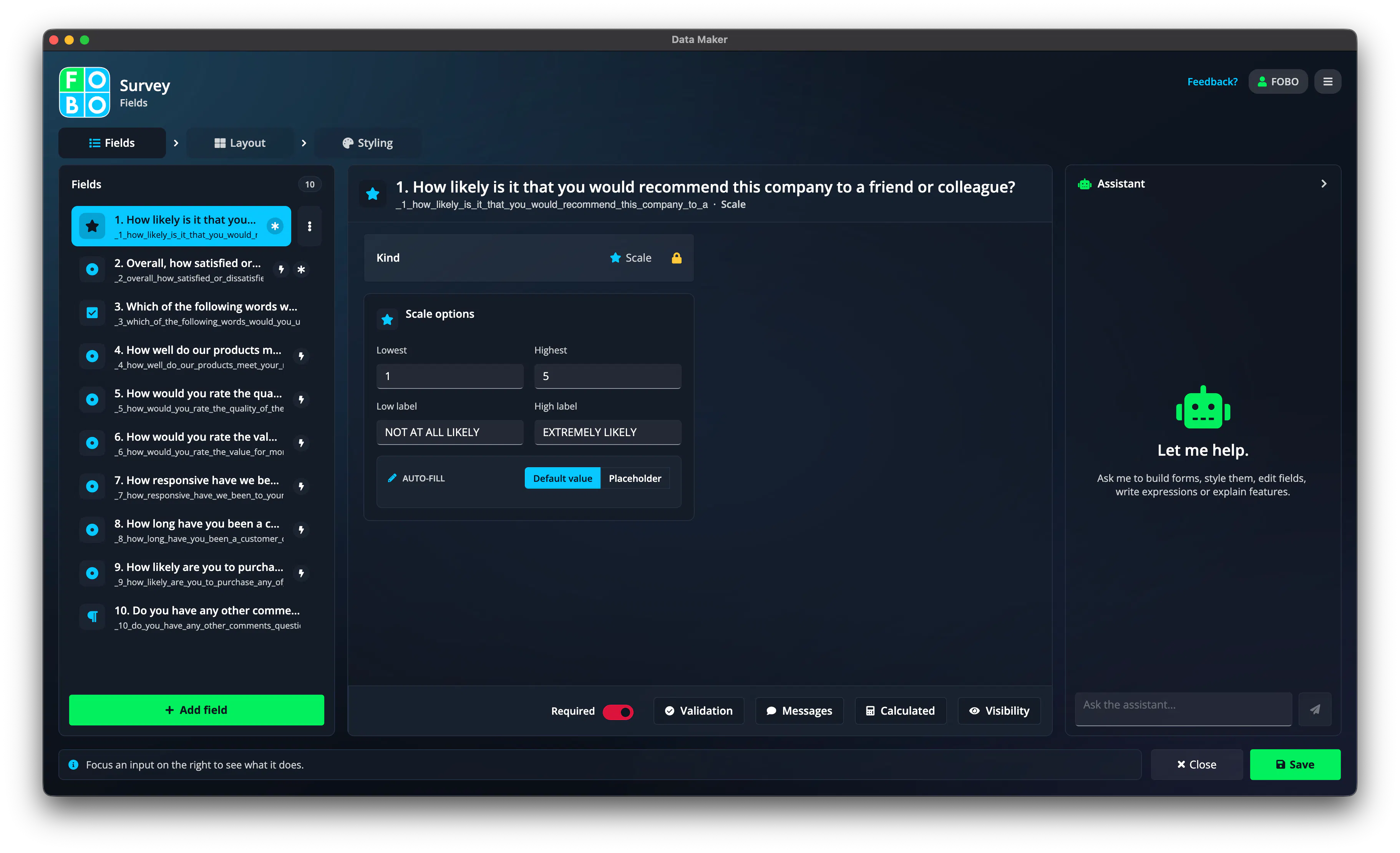Select the Placeholder auto-fill option
1400x853 pixels.
click(x=635, y=478)
